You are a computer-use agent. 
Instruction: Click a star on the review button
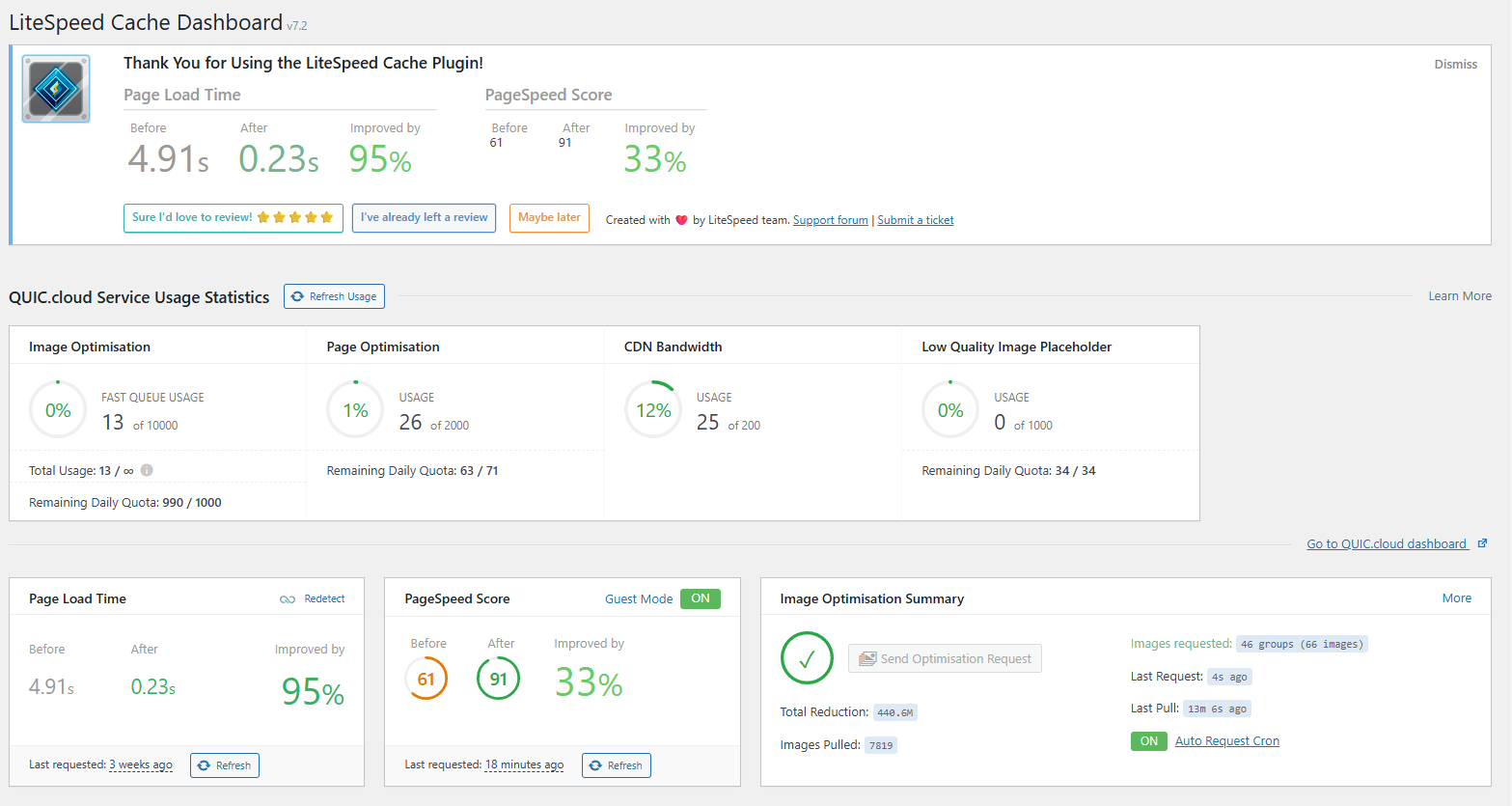(x=280, y=218)
